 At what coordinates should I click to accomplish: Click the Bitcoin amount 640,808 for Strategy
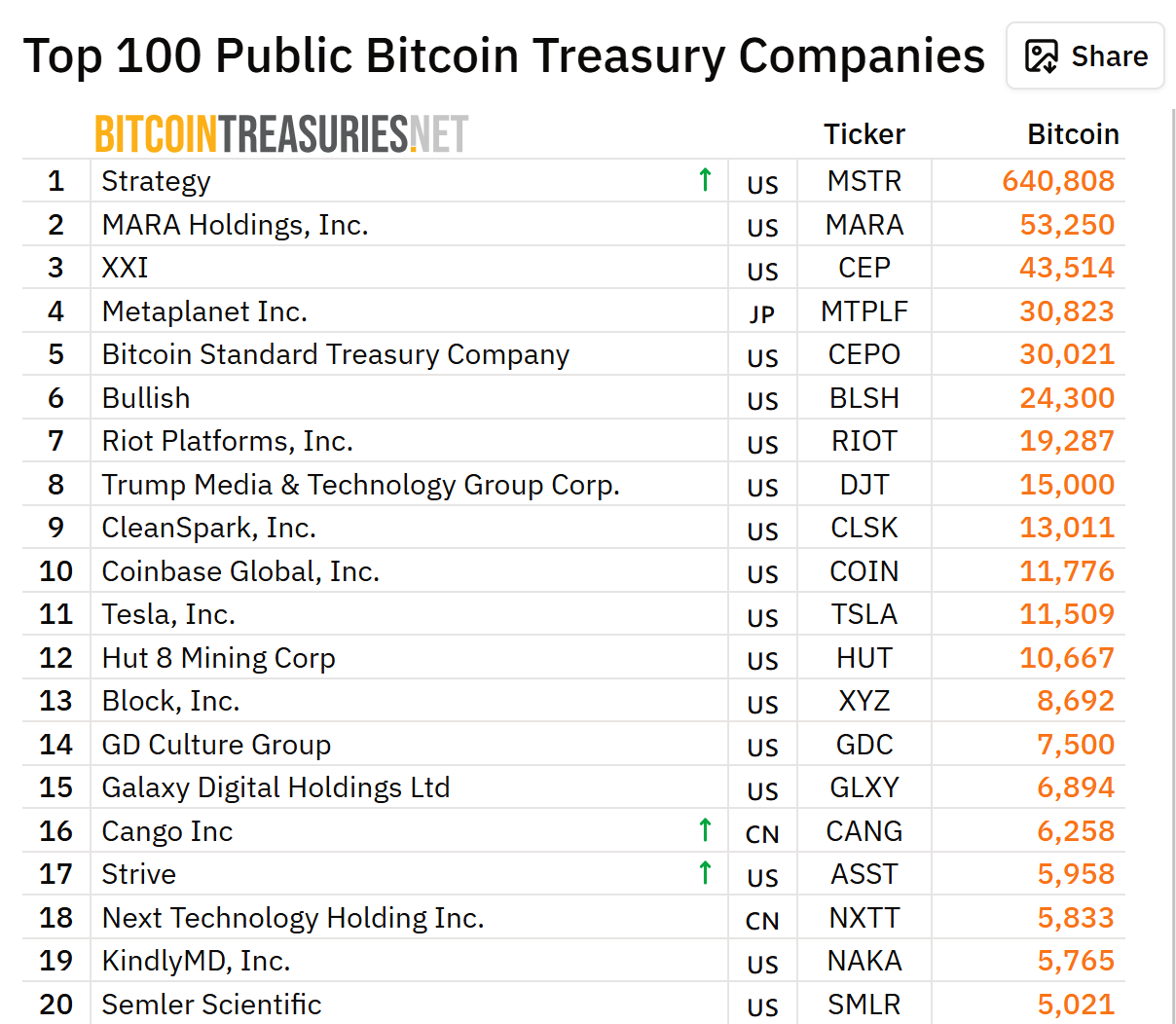pos(1059,182)
